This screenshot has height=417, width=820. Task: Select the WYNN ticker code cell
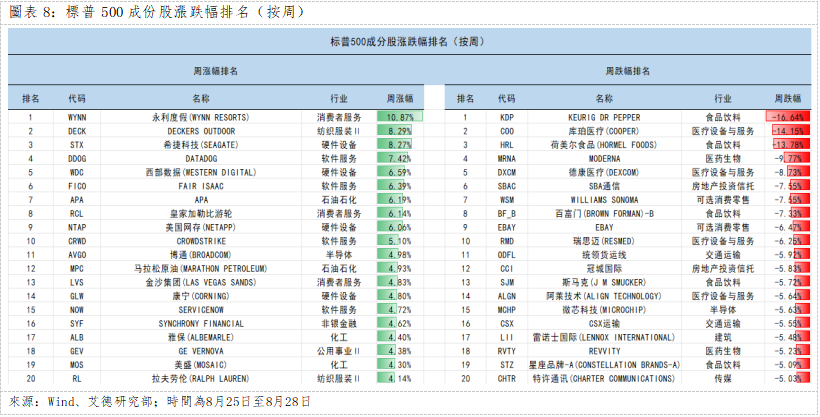coord(77,117)
